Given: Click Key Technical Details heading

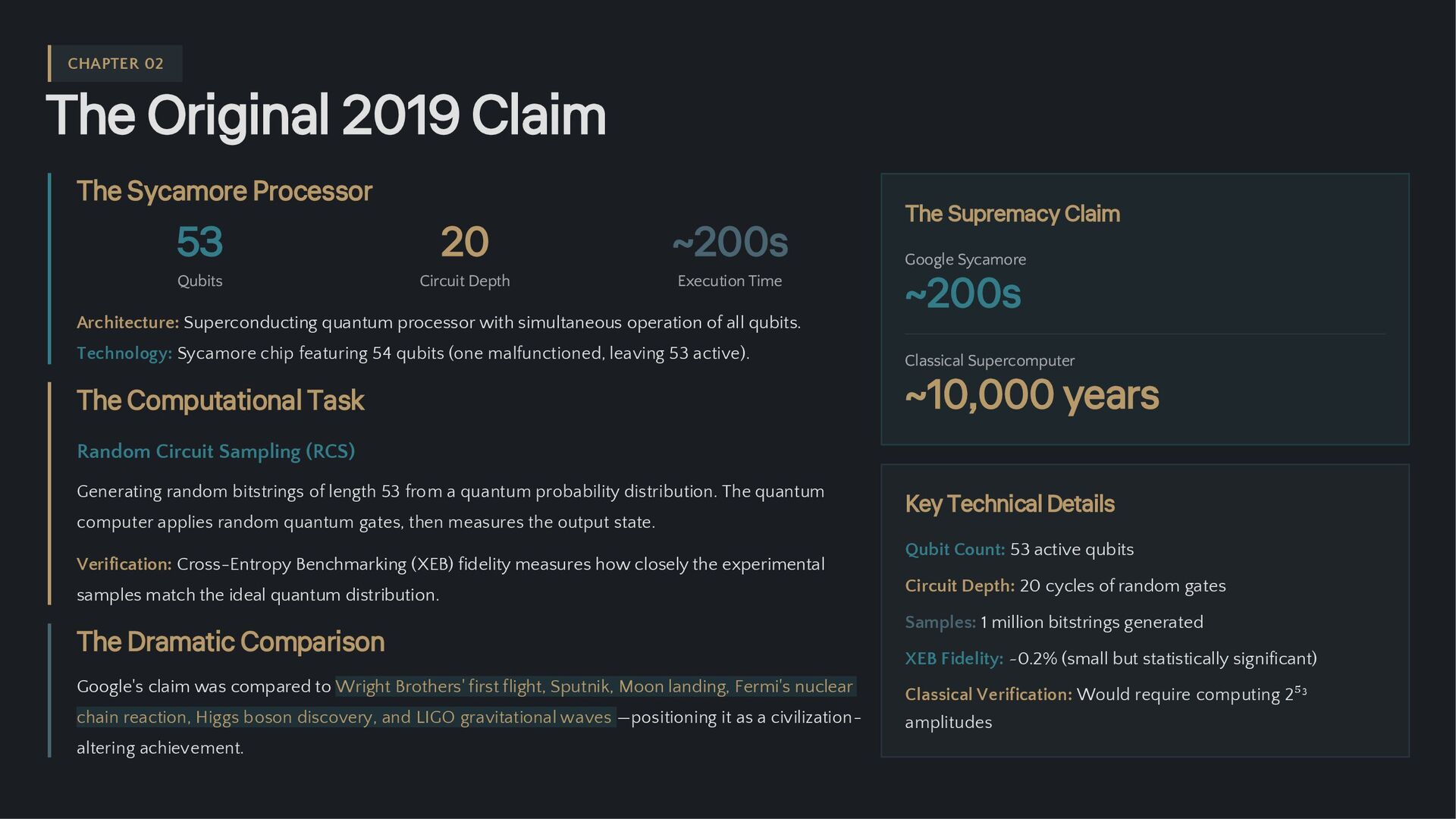Looking at the screenshot, I should pyautogui.click(x=1009, y=504).
